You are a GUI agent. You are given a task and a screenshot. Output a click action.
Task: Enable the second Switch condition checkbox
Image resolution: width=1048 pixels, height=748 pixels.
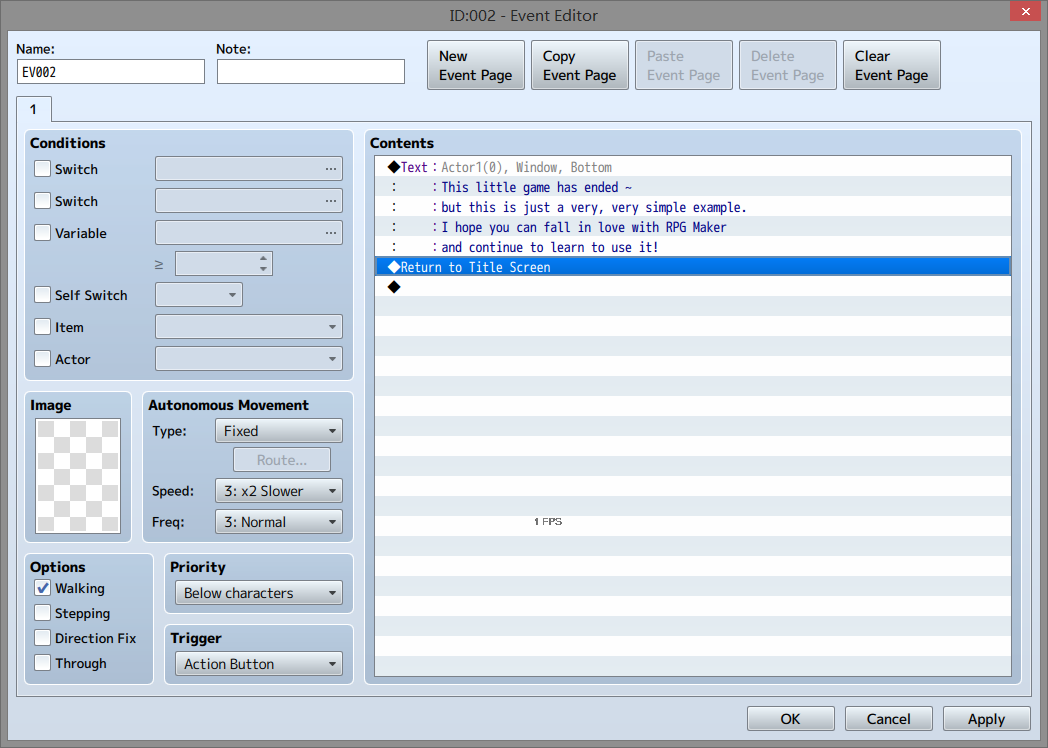tap(42, 201)
